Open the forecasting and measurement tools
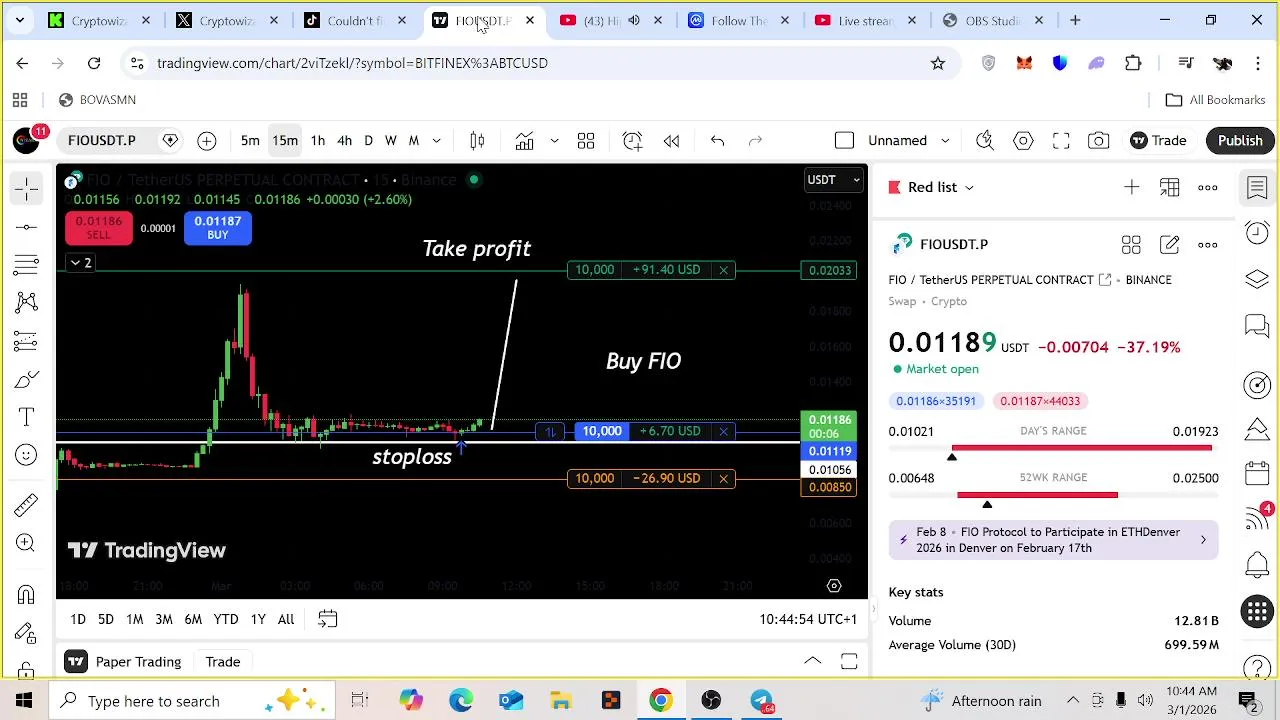This screenshot has height=720, width=1280. click(x=26, y=341)
